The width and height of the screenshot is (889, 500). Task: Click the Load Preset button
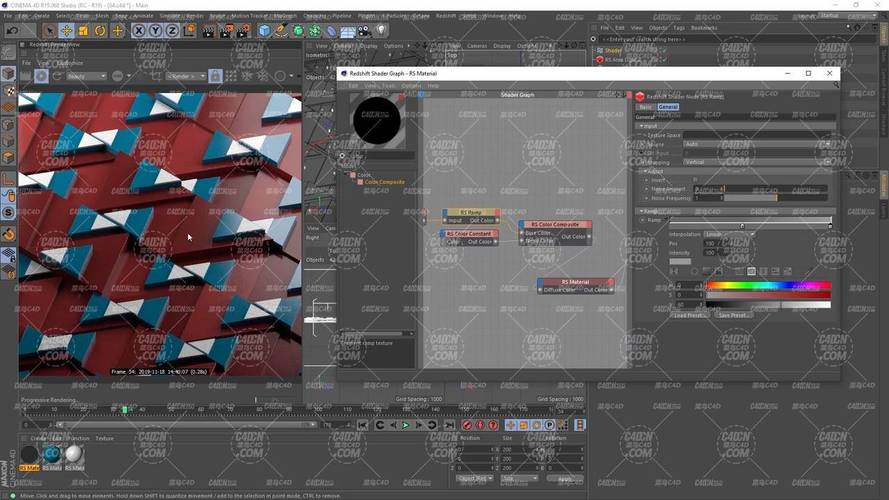[687, 315]
